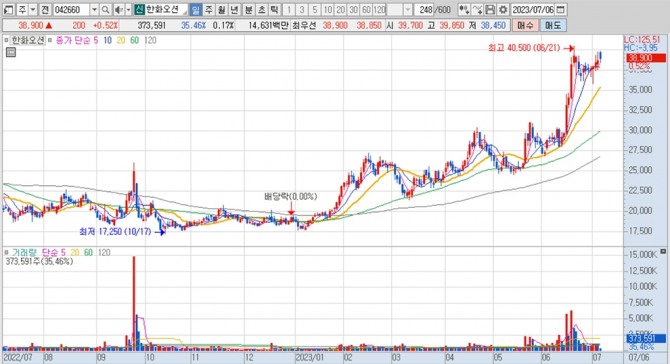The width and height of the screenshot is (670, 364).
Task: Select the 3 interval button
Action: click(x=302, y=9)
